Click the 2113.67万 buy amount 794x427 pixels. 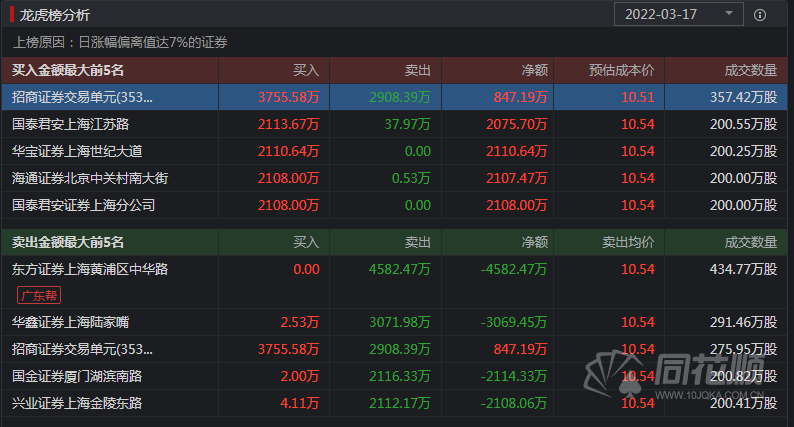(x=289, y=124)
